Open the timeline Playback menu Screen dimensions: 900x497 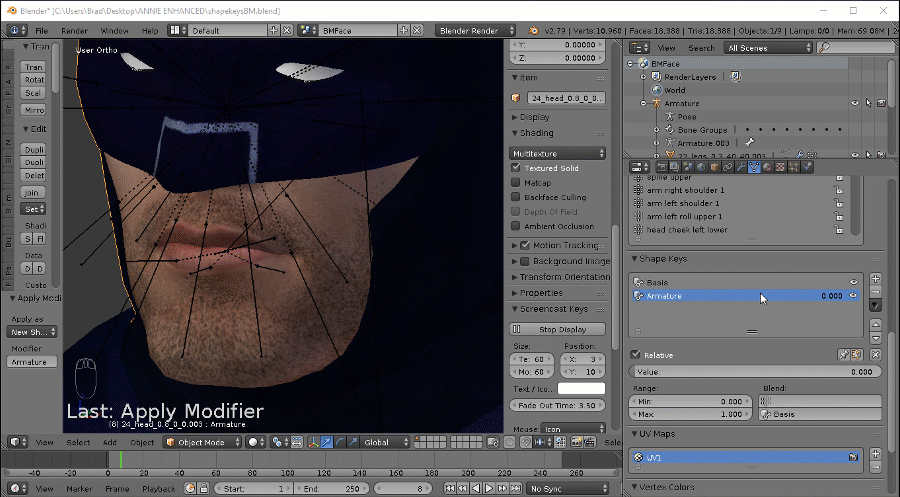pyautogui.click(x=158, y=488)
